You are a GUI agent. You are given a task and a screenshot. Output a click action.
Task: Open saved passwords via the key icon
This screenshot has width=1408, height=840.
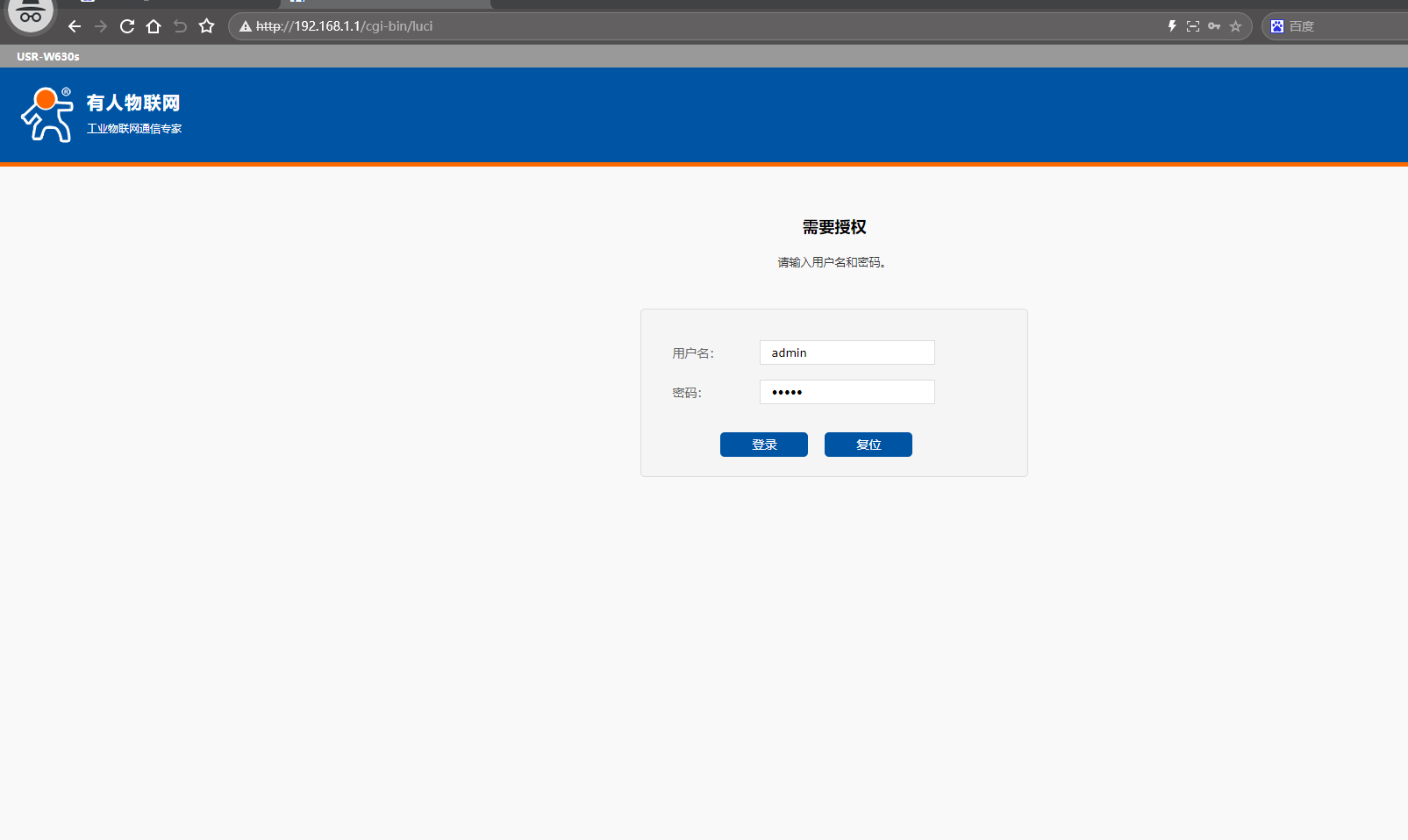tap(1214, 26)
